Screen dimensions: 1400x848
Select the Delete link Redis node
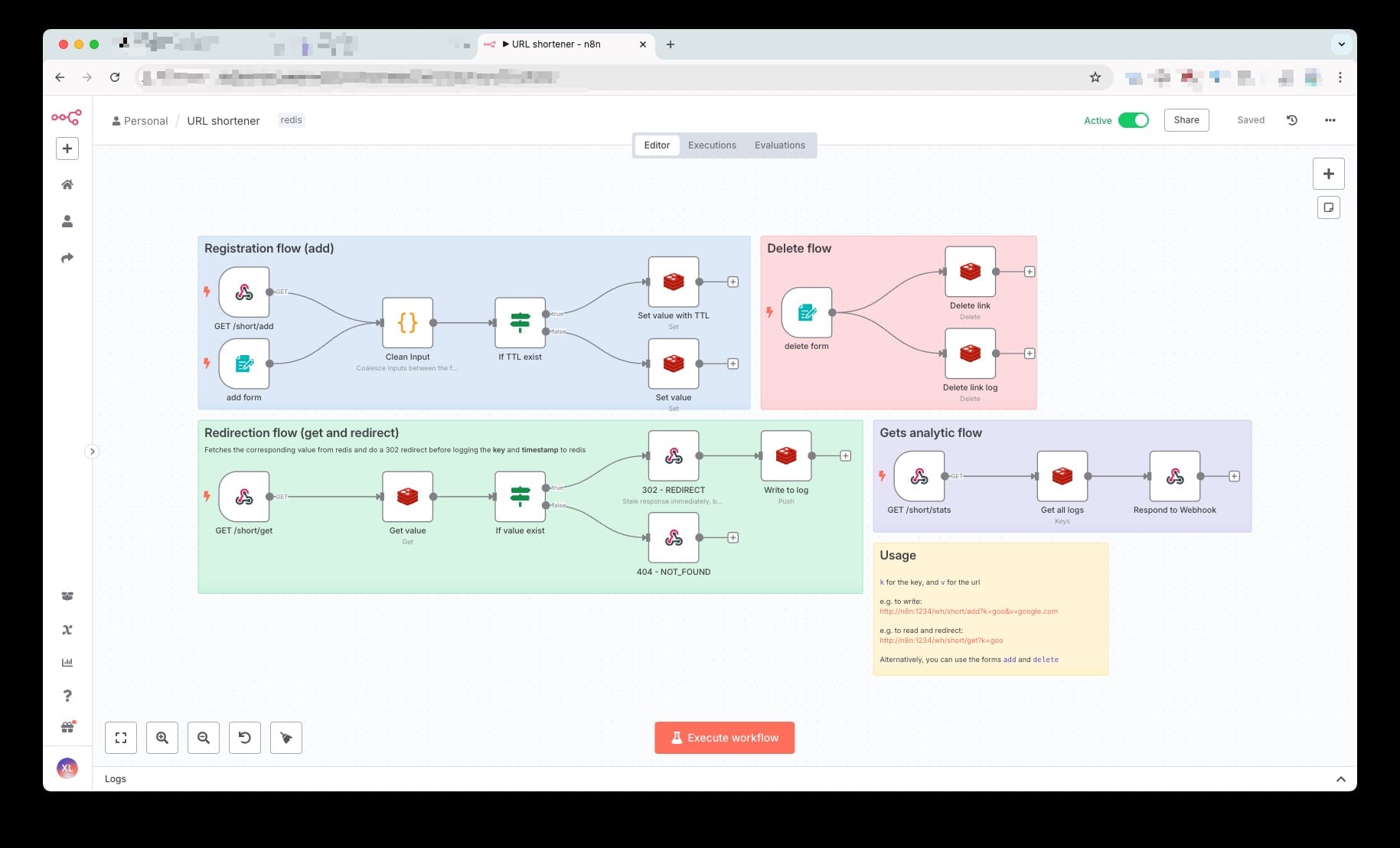point(971,272)
